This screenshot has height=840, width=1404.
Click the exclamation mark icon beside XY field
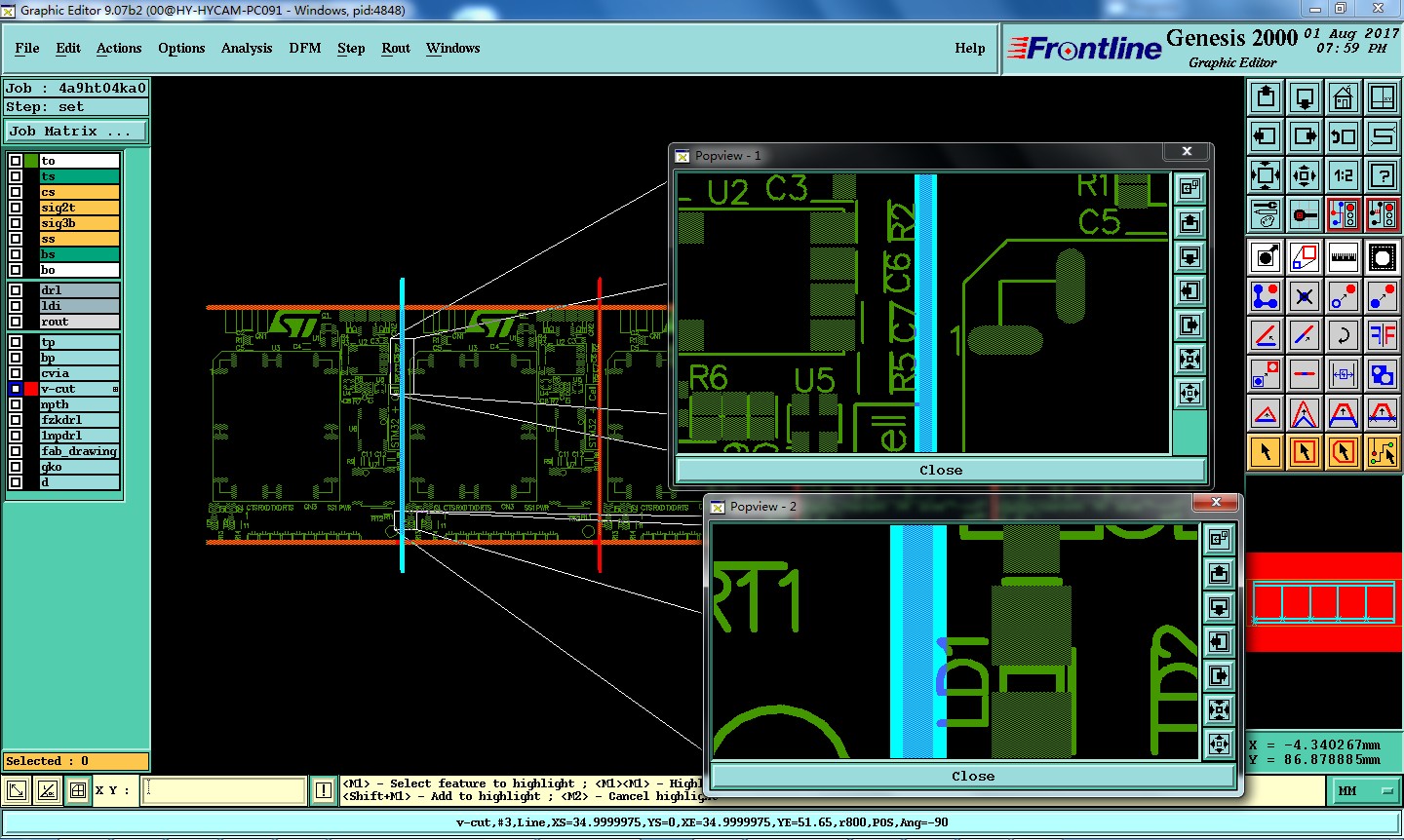click(324, 790)
